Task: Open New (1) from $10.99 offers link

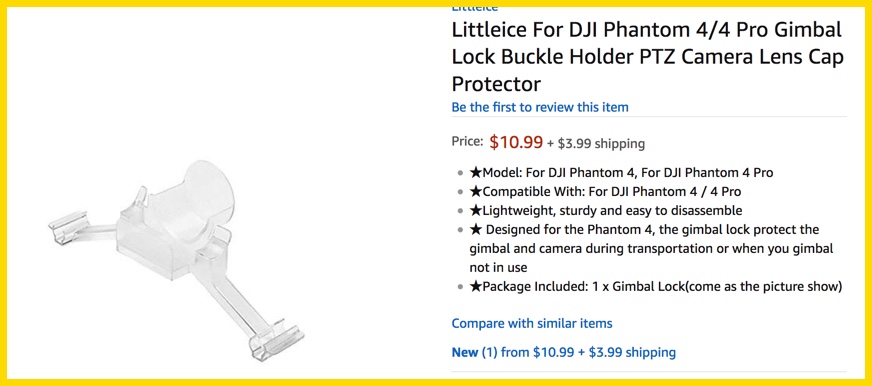Action: (564, 352)
